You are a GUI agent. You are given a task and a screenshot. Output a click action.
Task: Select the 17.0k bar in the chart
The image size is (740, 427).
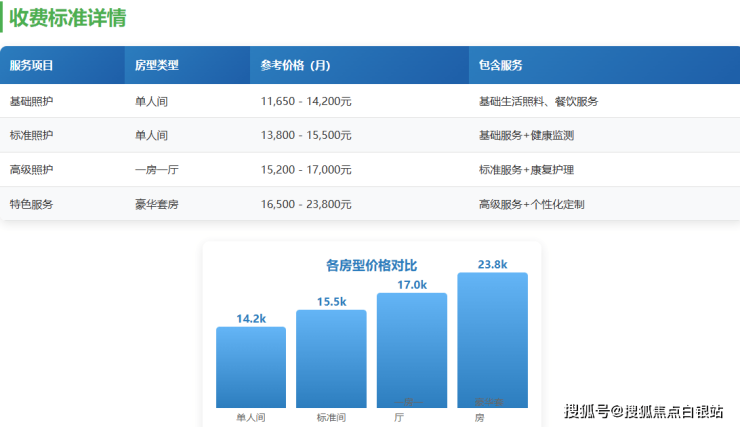[x=411, y=350]
